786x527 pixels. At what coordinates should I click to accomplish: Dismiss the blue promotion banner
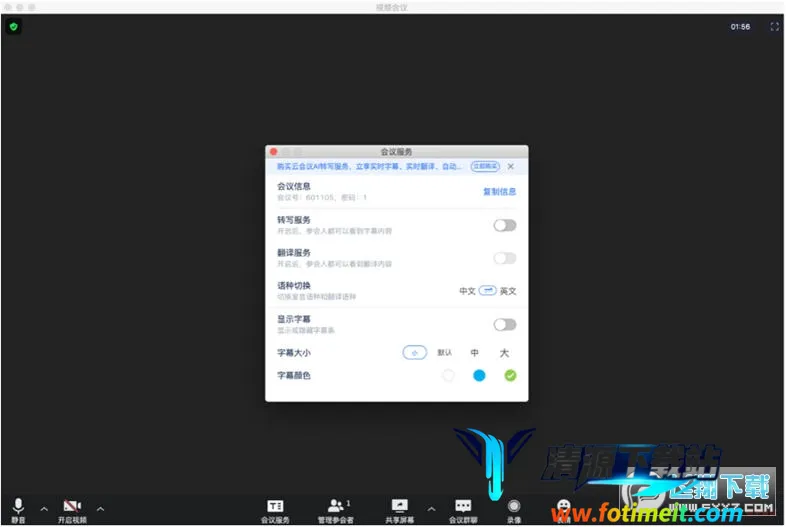tap(511, 167)
